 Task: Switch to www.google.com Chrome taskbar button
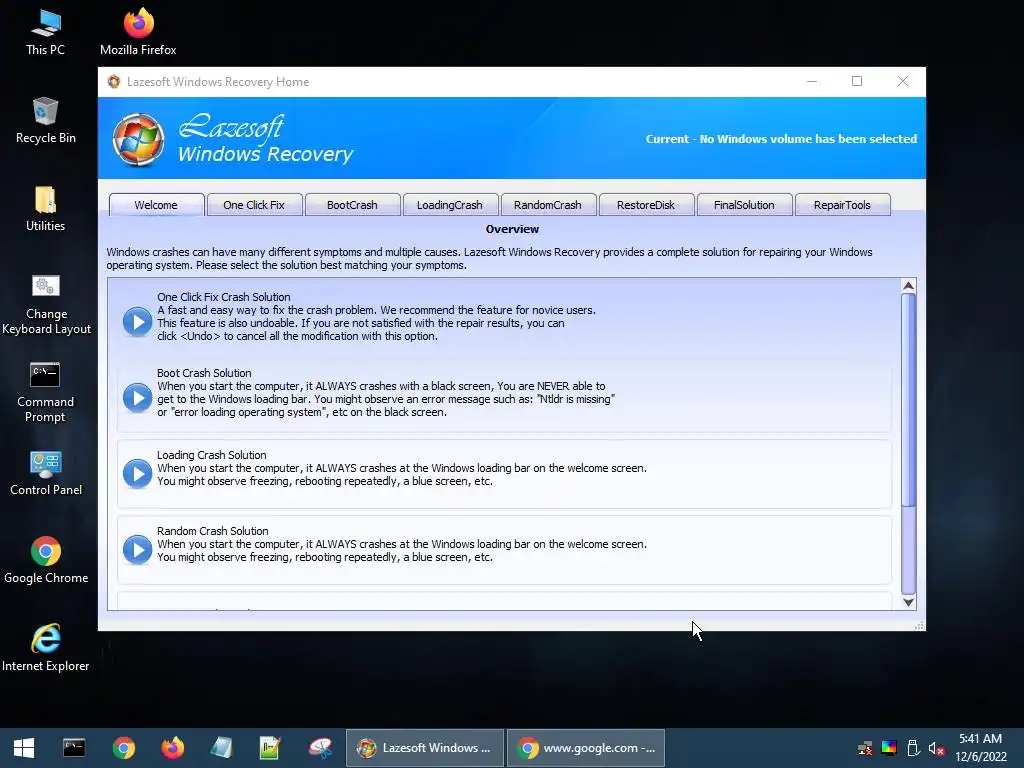[x=586, y=748]
